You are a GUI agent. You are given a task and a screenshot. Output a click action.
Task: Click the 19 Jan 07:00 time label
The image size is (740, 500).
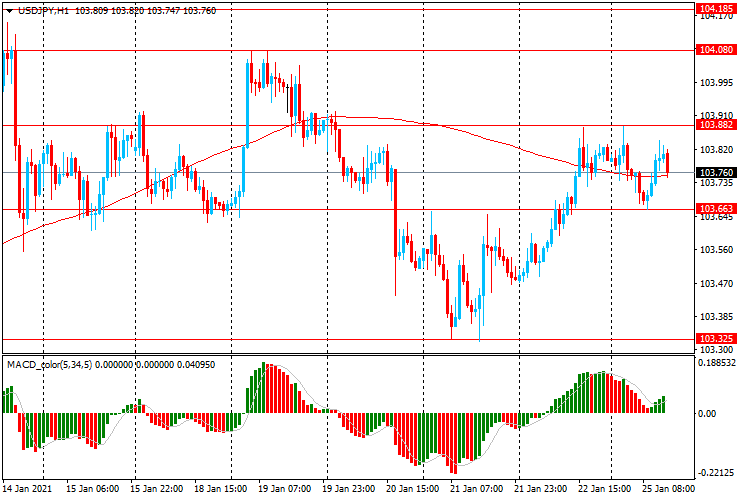[x=285, y=489]
